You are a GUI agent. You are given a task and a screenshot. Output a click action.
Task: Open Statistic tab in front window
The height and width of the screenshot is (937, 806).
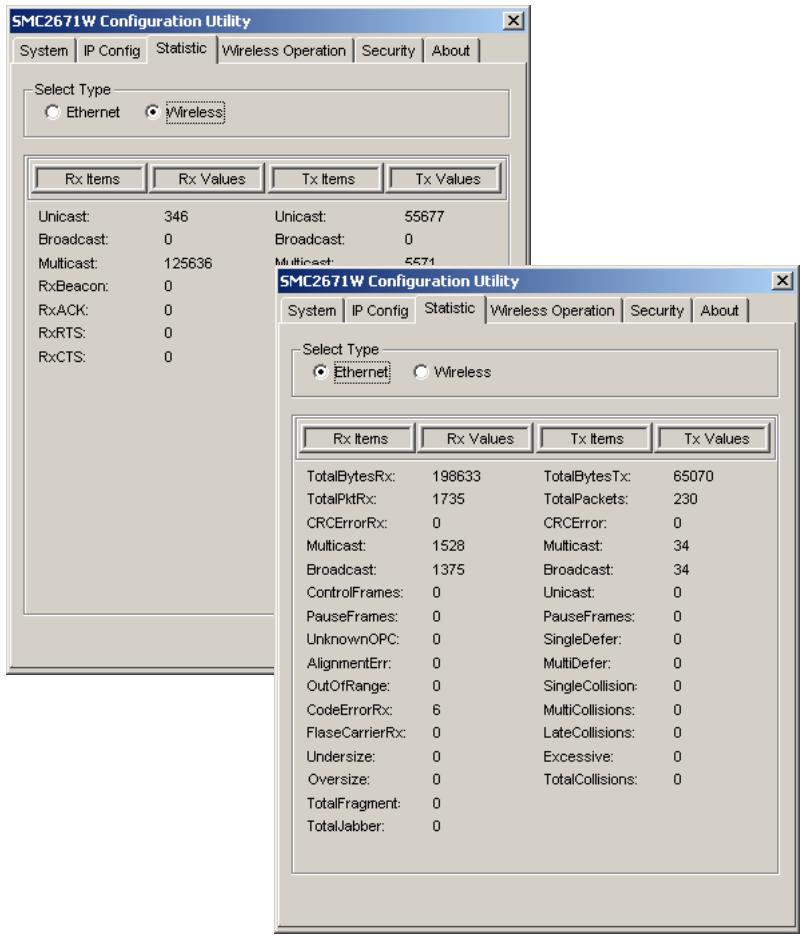450,308
